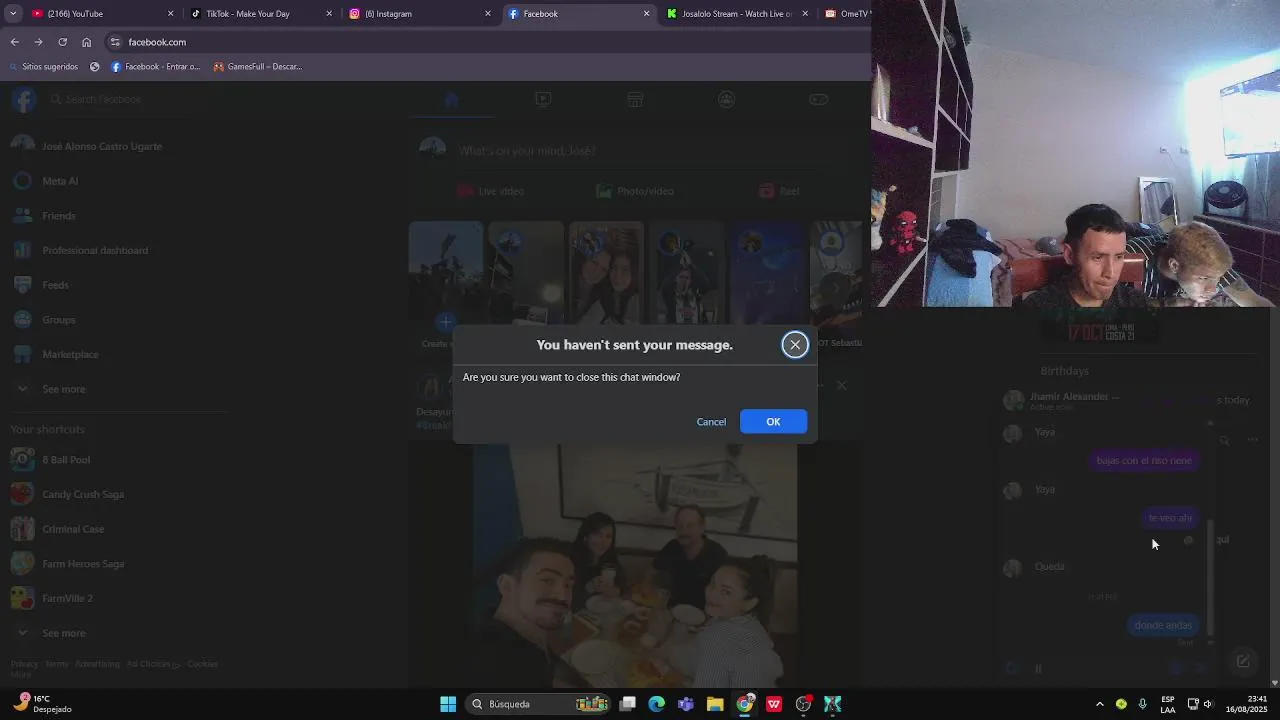This screenshot has width=1280, height=720.
Task: Open the Sitios sugeridos bookmark
Action: coord(42,67)
